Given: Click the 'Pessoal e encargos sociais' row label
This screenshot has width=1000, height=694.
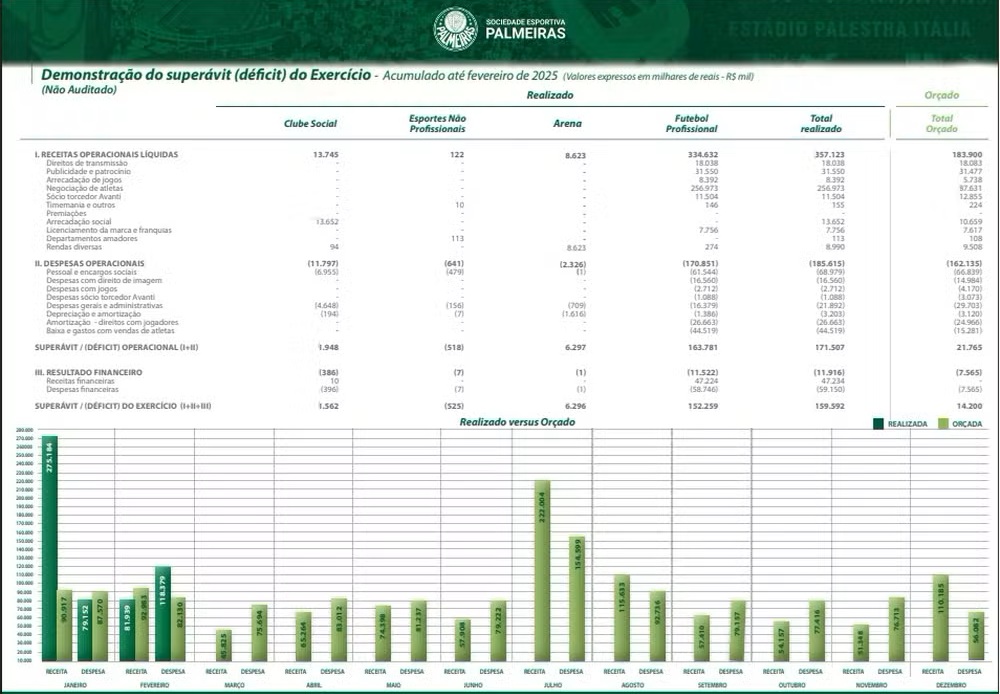Looking at the screenshot, I should coord(91,272).
